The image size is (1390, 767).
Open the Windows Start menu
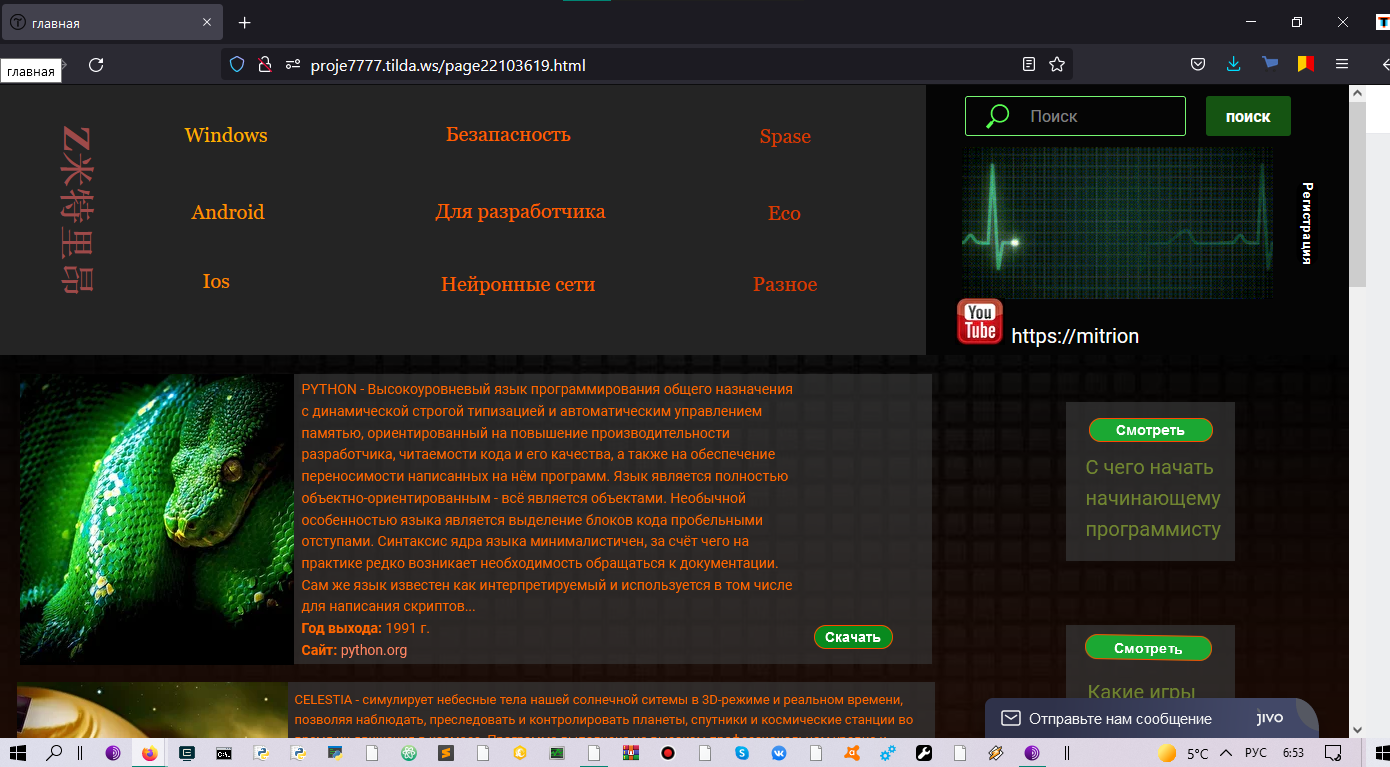17,753
